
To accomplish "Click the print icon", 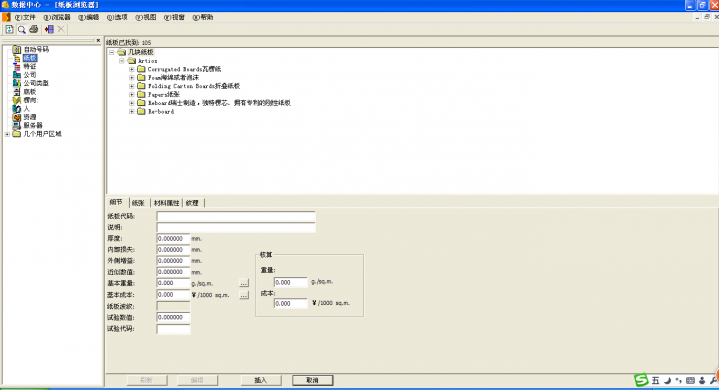I will point(33,29).
